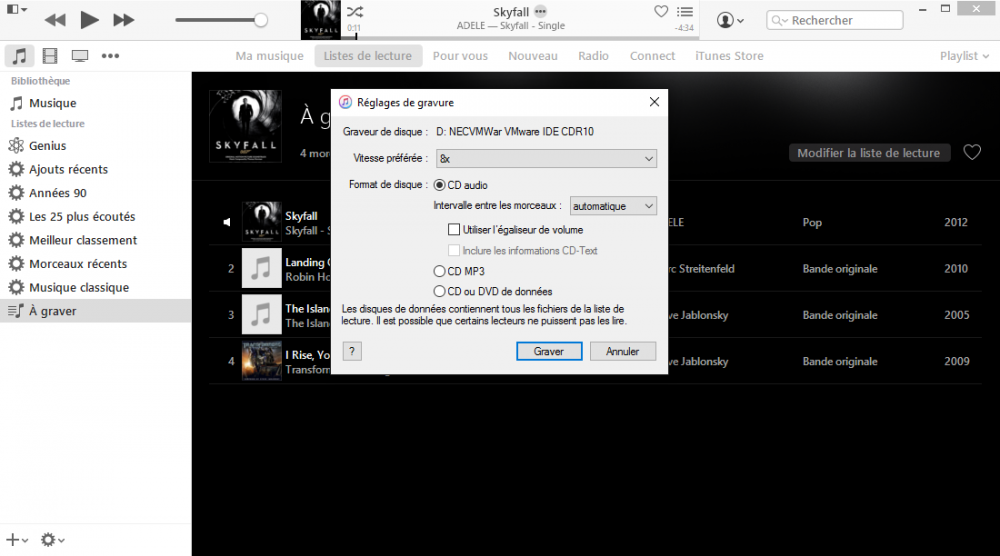This screenshot has height=556, width=1000.
Task: Click the play button
Action: (89, 20)
